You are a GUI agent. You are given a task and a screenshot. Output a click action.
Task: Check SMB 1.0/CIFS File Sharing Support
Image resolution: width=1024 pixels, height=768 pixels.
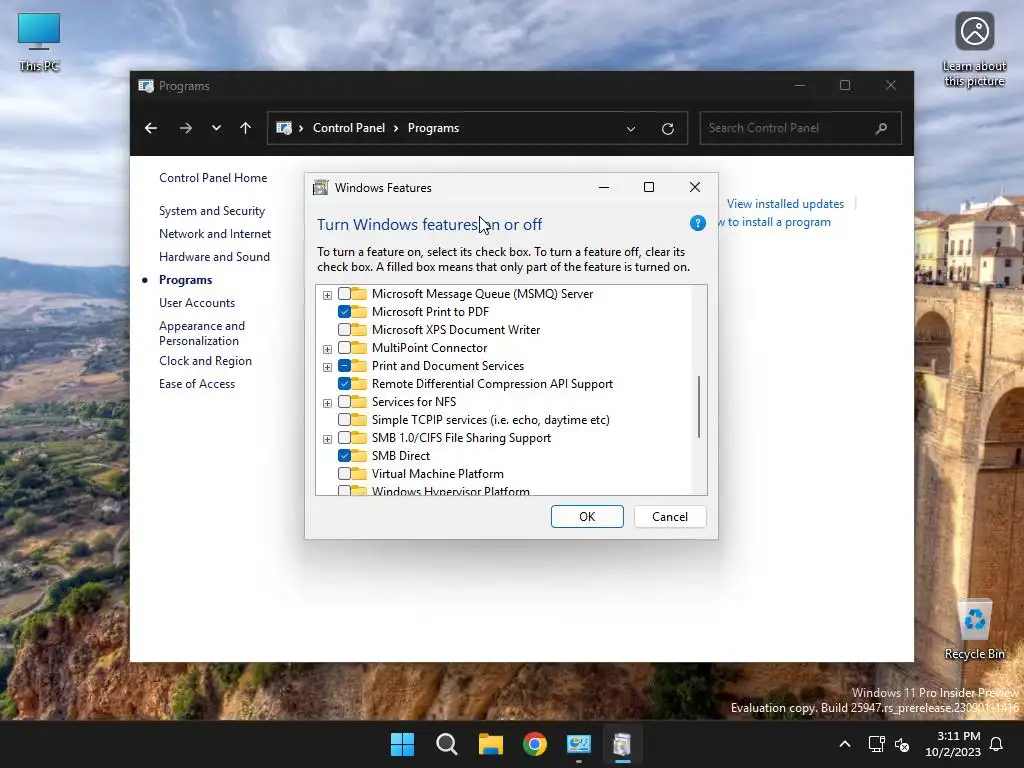pos(344,438)
